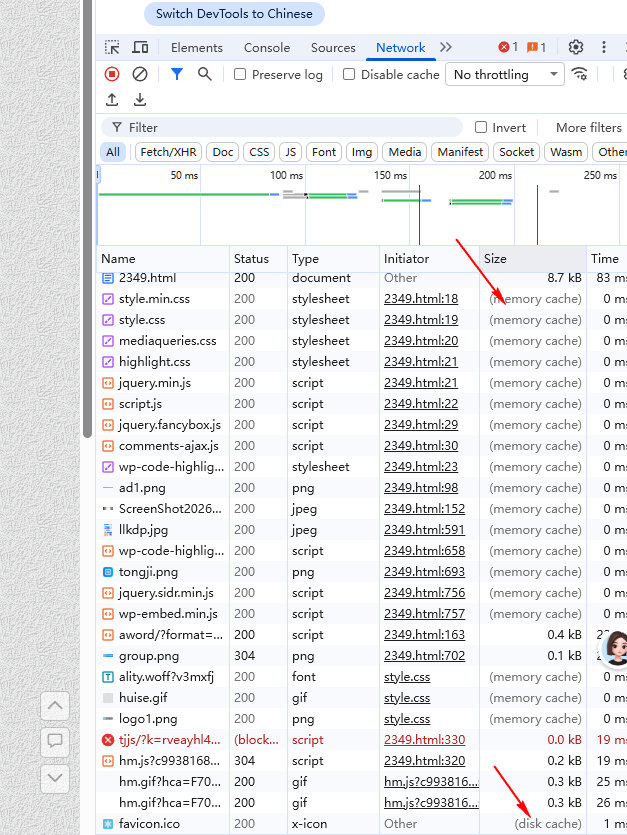Select the All type filter
Viewport: 627px width, 835px height.
[113, 152]
